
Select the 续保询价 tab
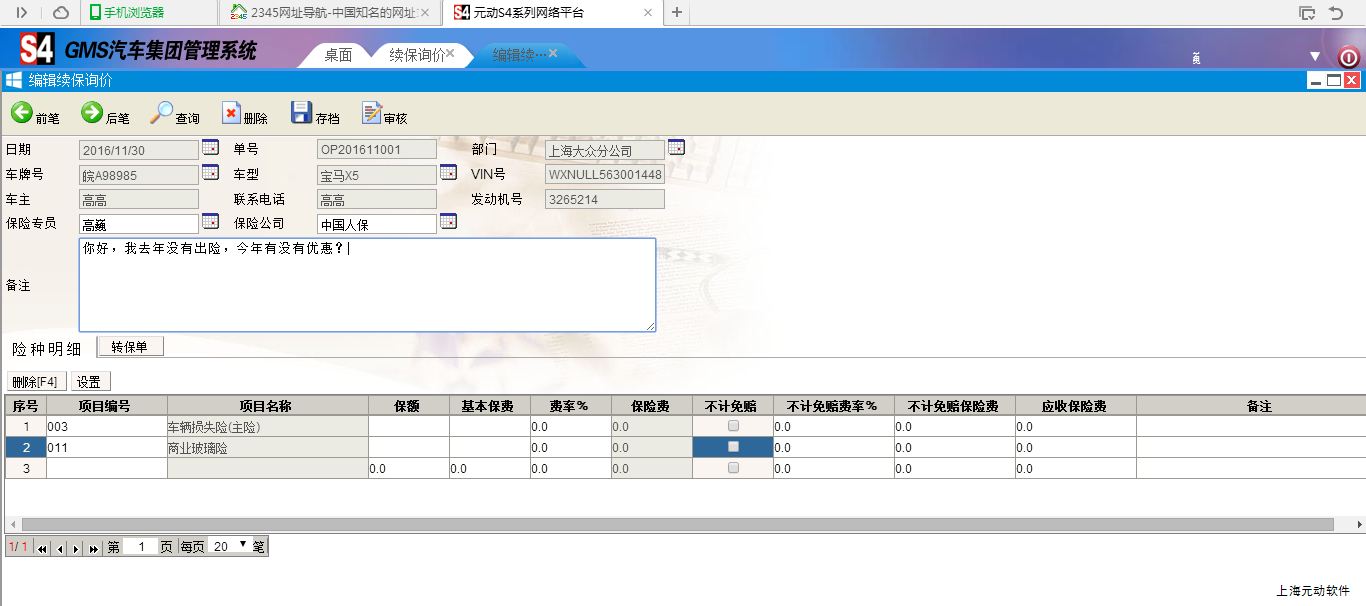tap(416, 55)
